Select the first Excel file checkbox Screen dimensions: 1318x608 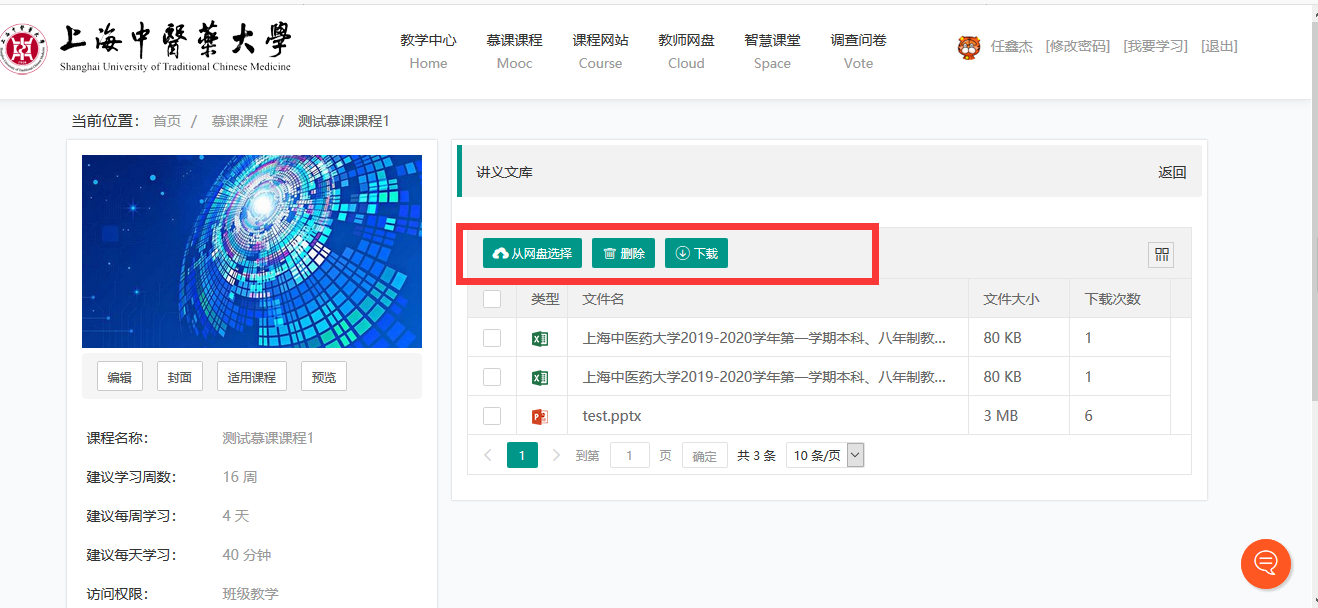(x=492, y=338)
